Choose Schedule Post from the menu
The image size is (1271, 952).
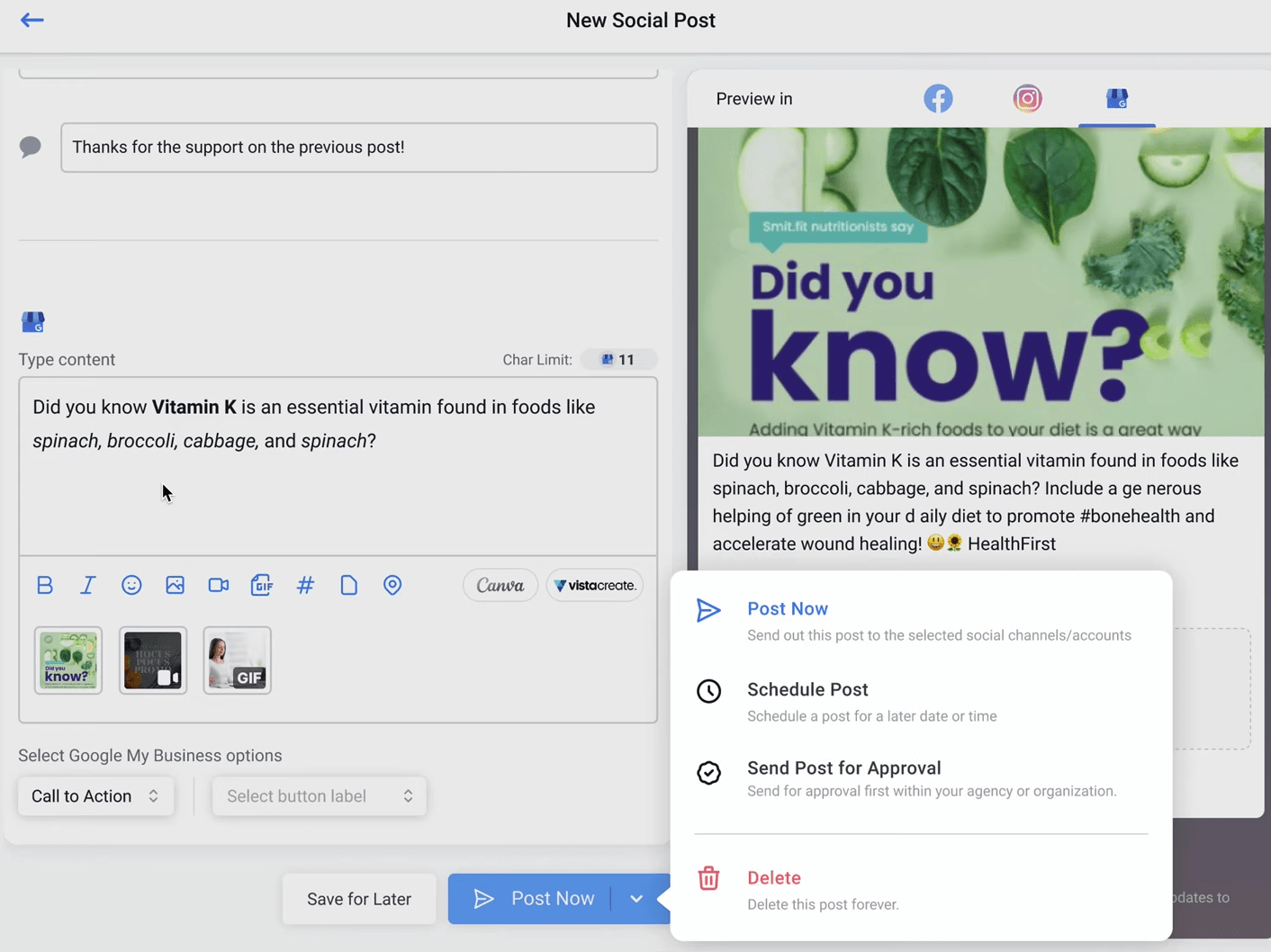pyautogui.click(x=807, y=690)
